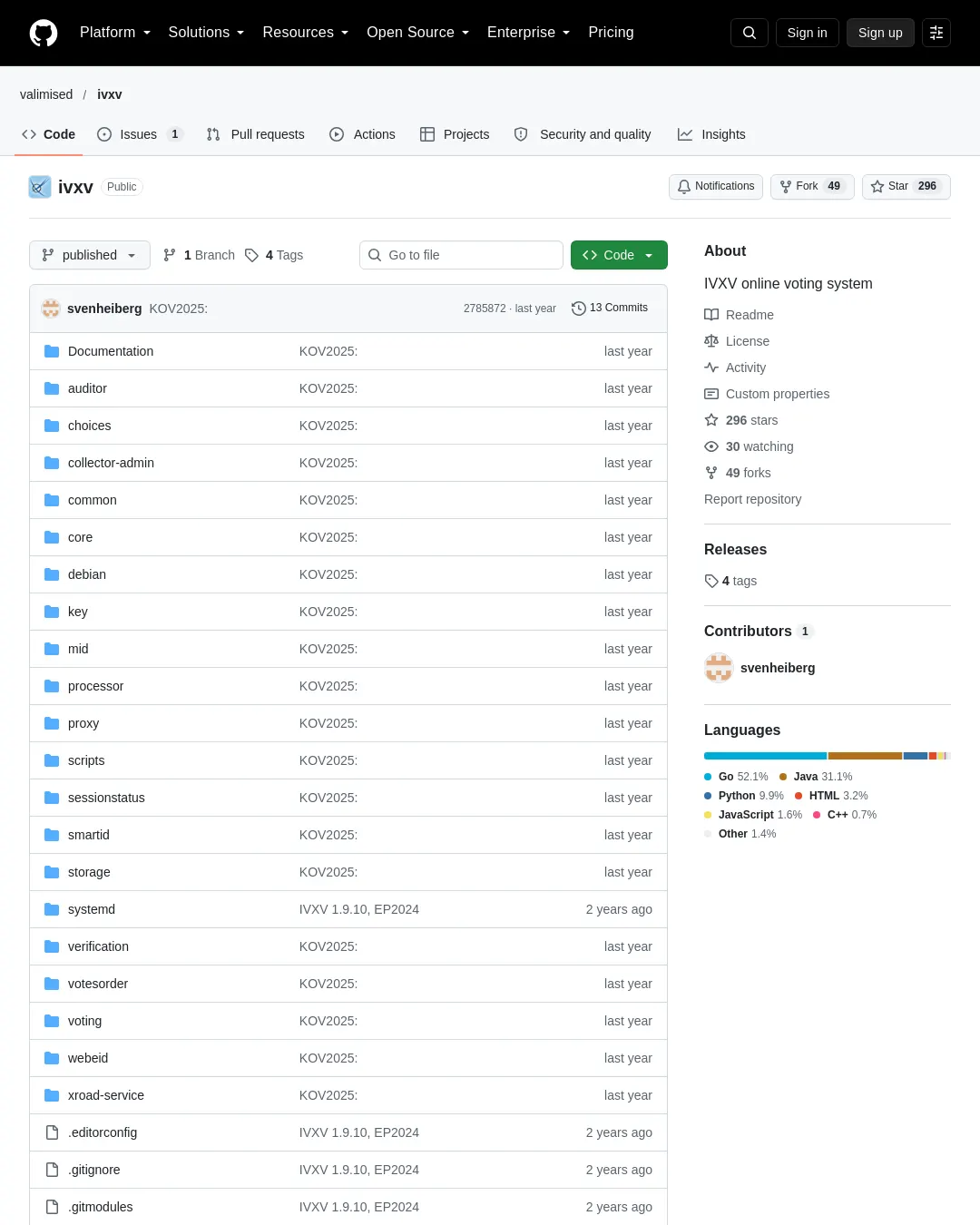Image resolution: width=980 pixels, height=1225 pixels.
Task: Click the folder icon for systemd
Action: pyautogui.click(x=52, y=909)
